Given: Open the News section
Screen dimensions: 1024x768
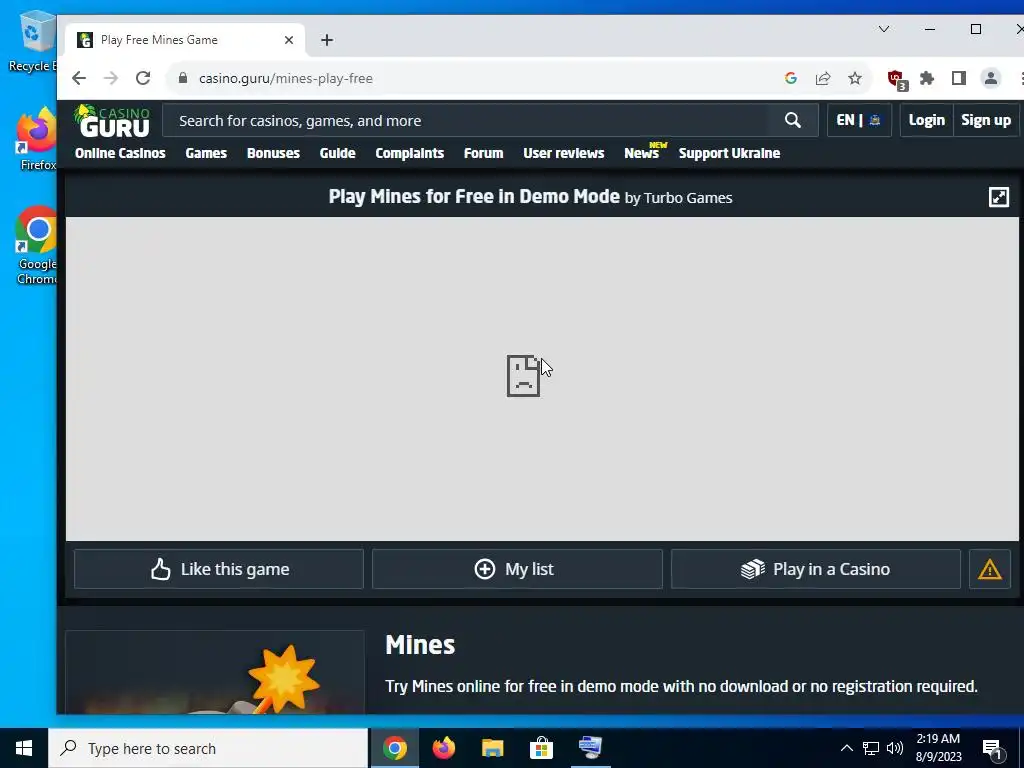Looking at the screenshot, I should 641,153.
